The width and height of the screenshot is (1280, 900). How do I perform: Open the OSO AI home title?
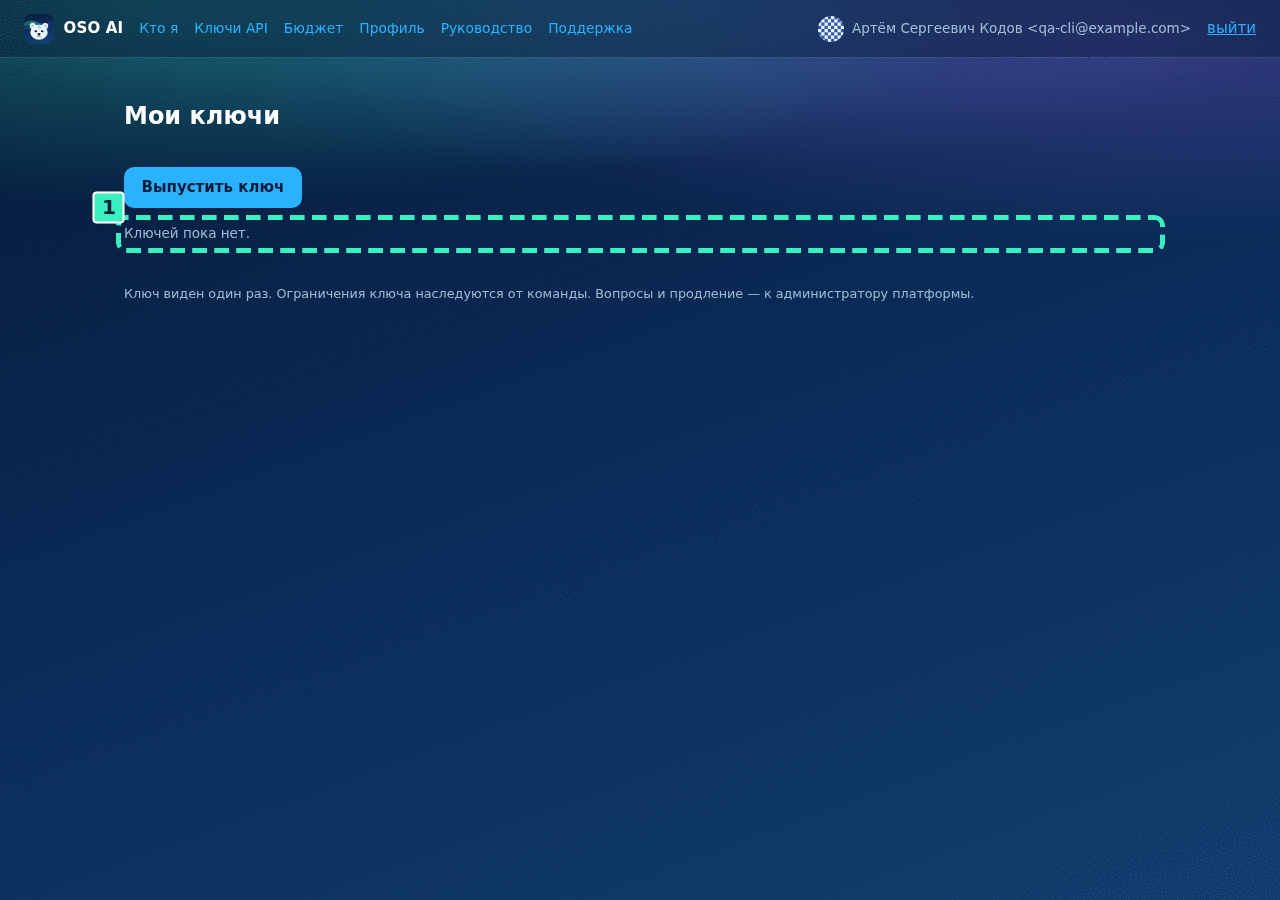tap(93, 28)
